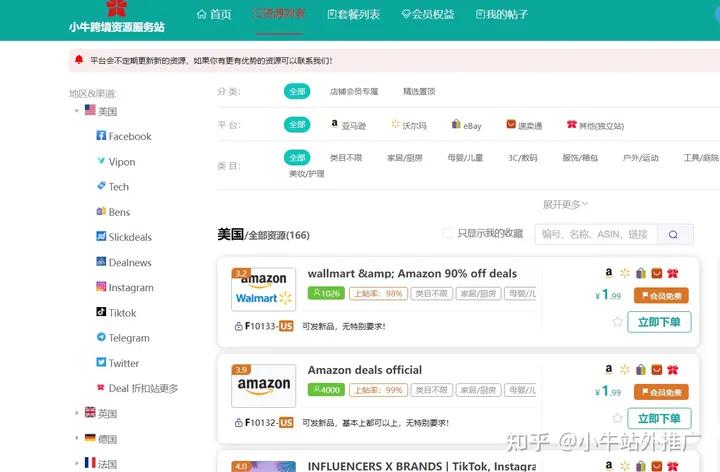Focus the 编号、名称、ASIN search field
720x472 pixels.
596,234
